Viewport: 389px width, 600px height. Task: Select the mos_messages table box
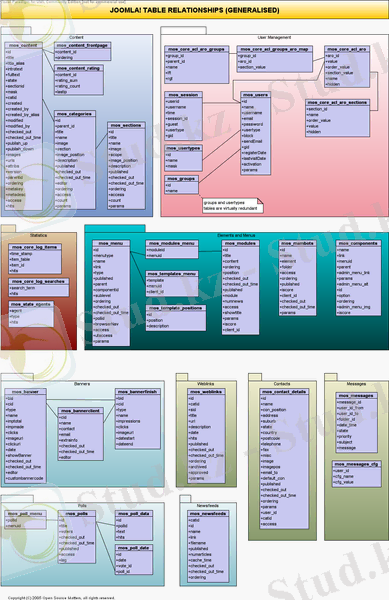(x=356, y=422)
